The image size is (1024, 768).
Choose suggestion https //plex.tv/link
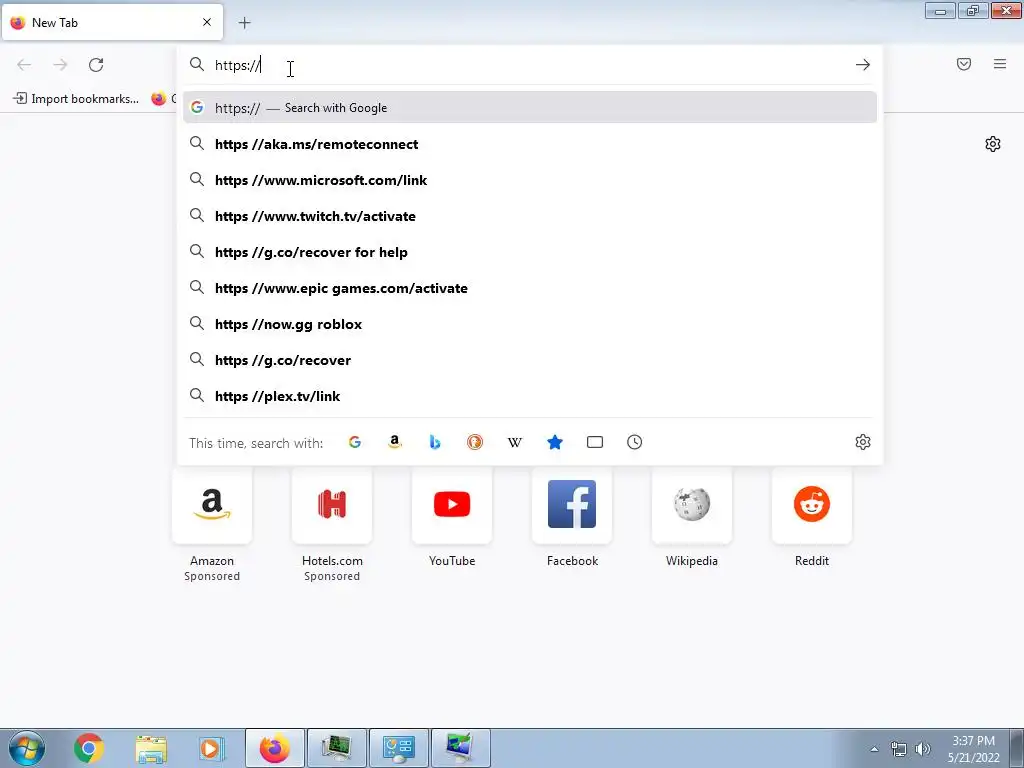[x=530, y=396]
